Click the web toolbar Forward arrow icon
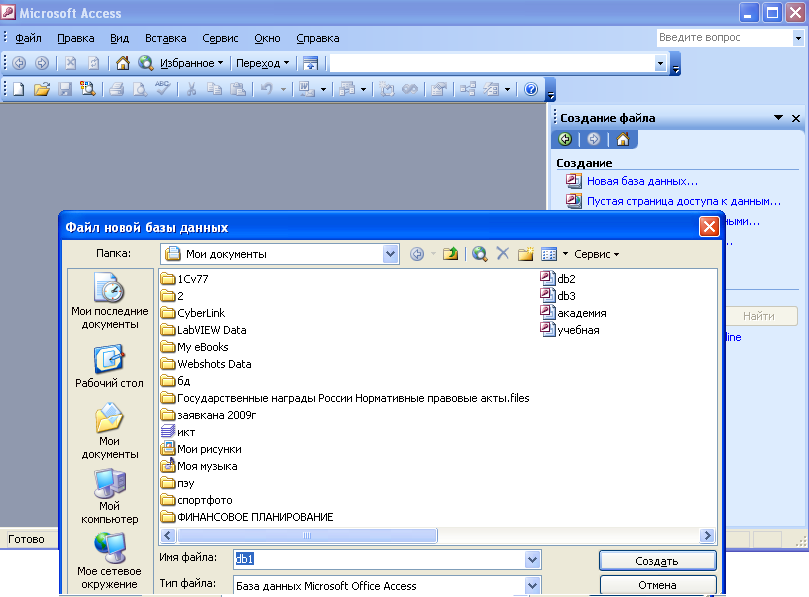Image resolution: width=809 pixels, height=597 pixels. pyautogui.click(x=42, y=63)
